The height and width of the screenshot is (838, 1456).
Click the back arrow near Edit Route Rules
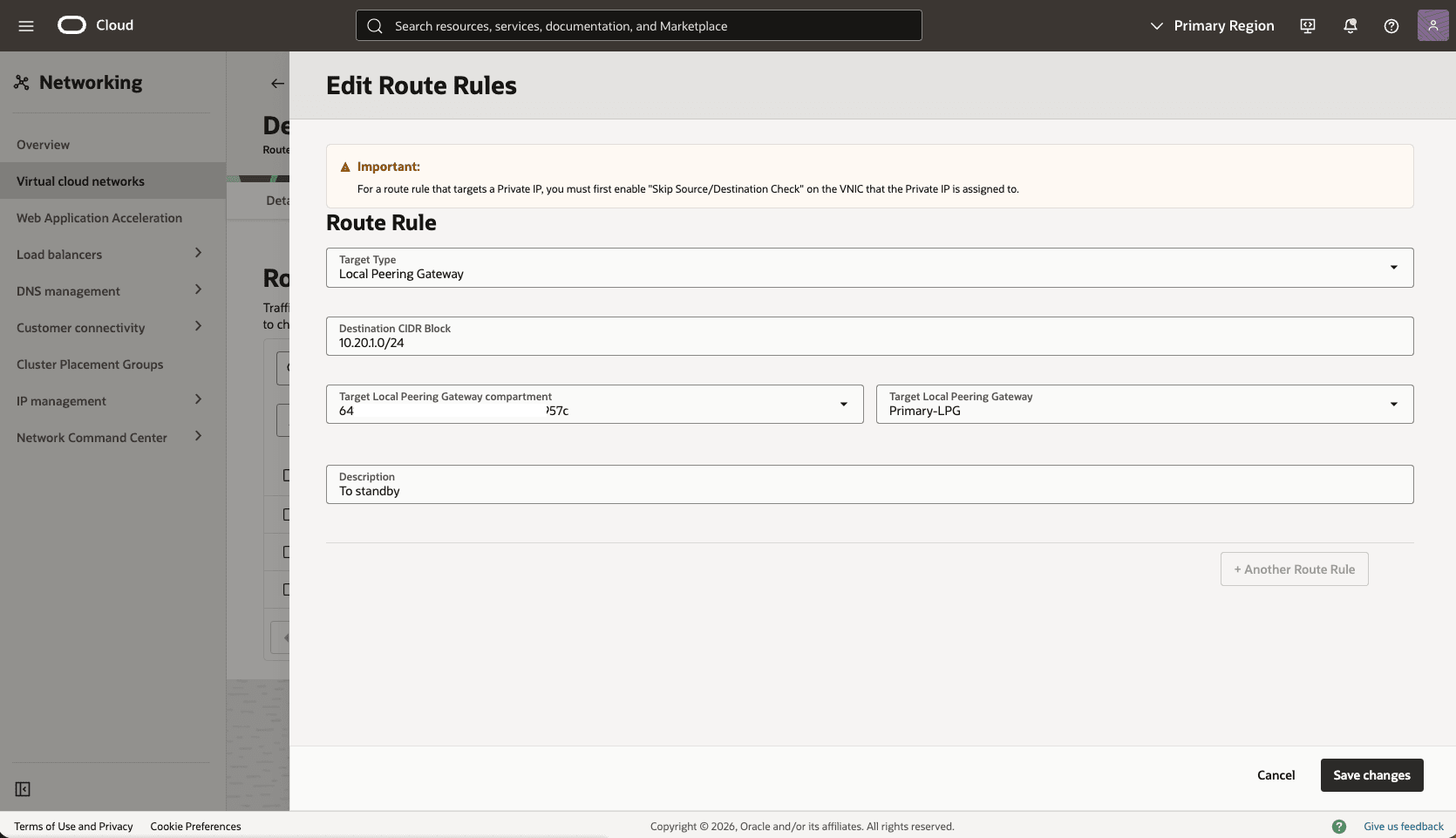[x=276, y=84]
